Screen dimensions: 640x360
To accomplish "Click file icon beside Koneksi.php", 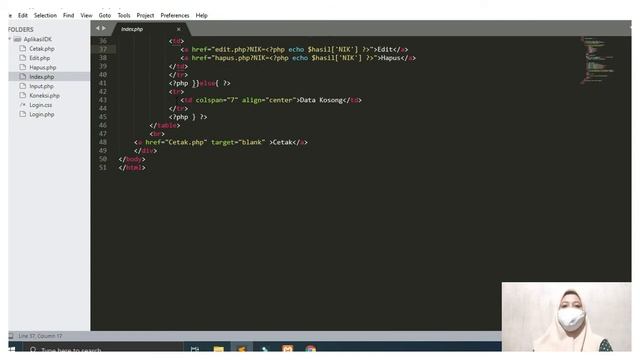I will click(22, 96).
